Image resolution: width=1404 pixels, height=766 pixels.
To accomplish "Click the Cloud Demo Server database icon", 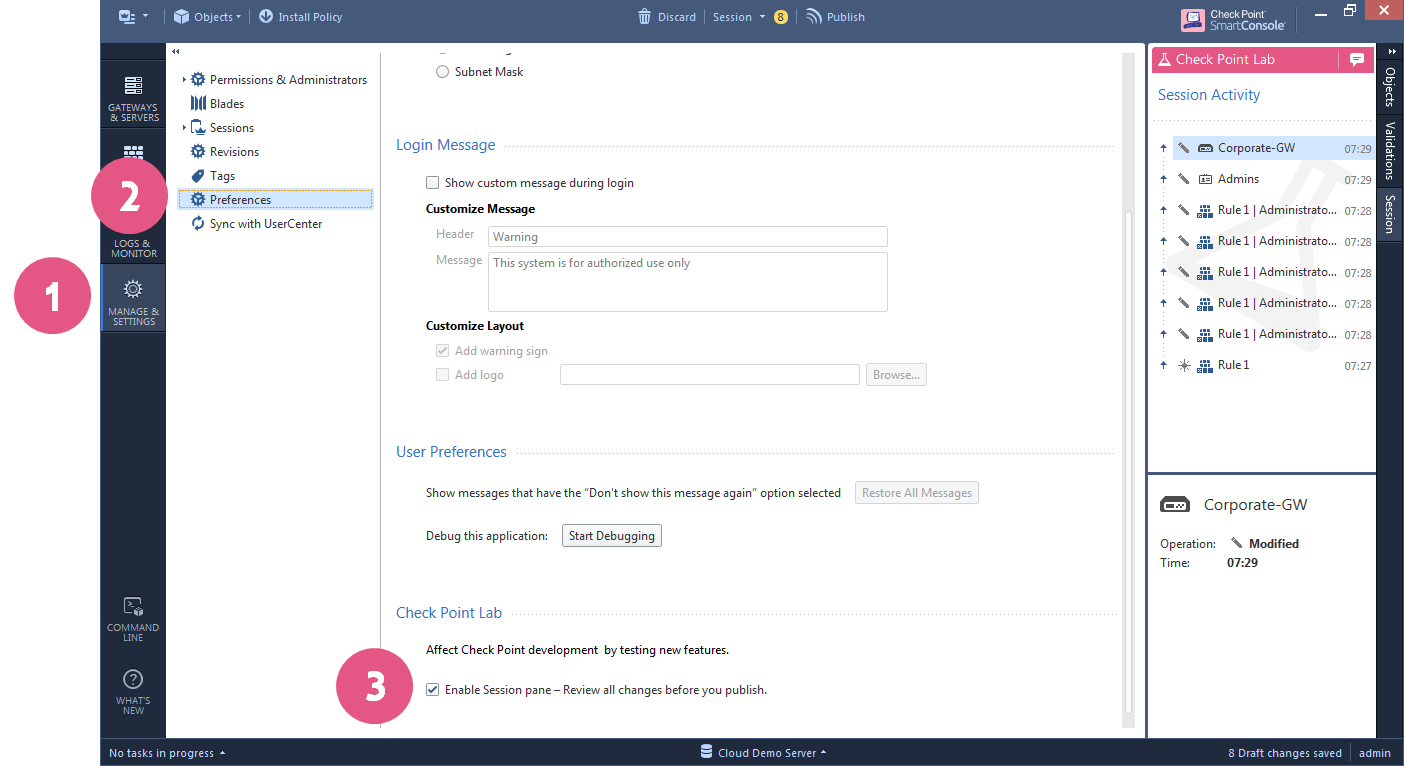I will [x=706, y=752].
